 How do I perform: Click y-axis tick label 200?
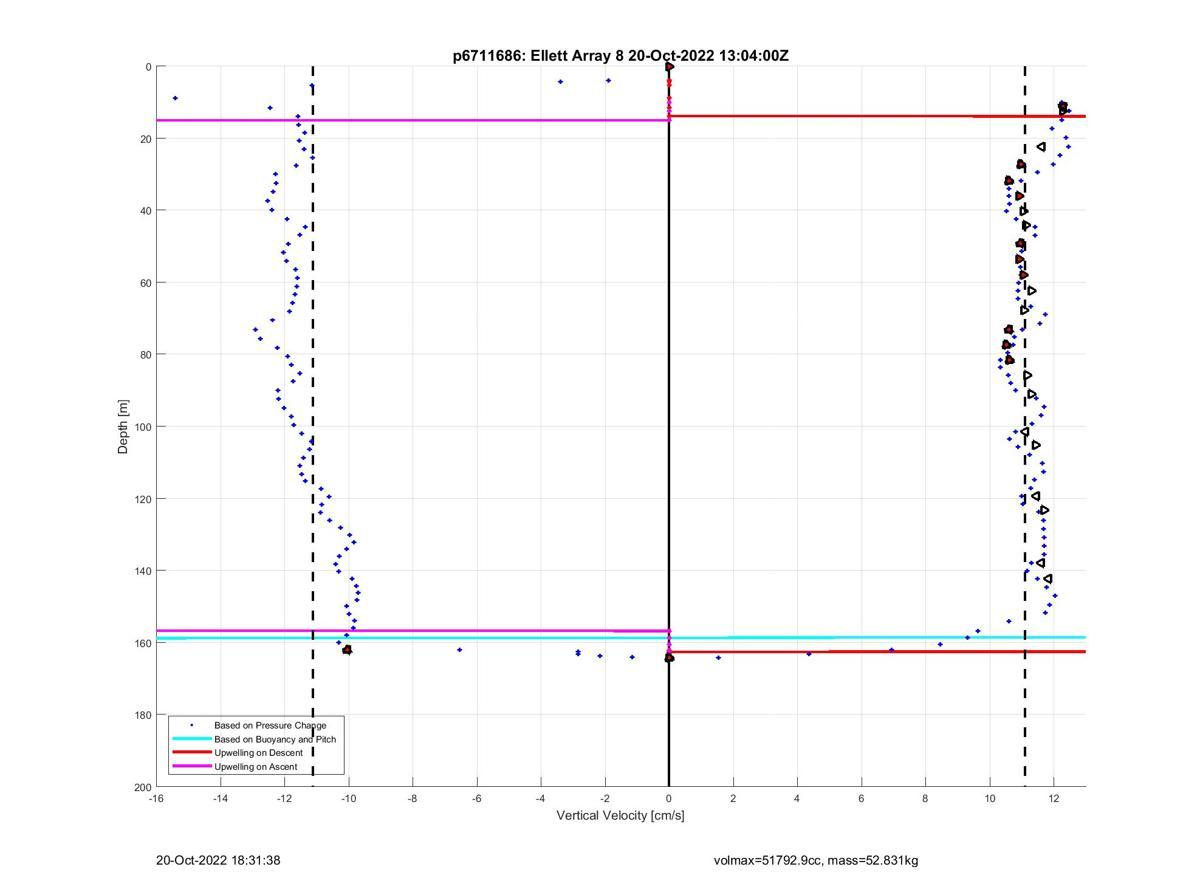pos(142,787)
